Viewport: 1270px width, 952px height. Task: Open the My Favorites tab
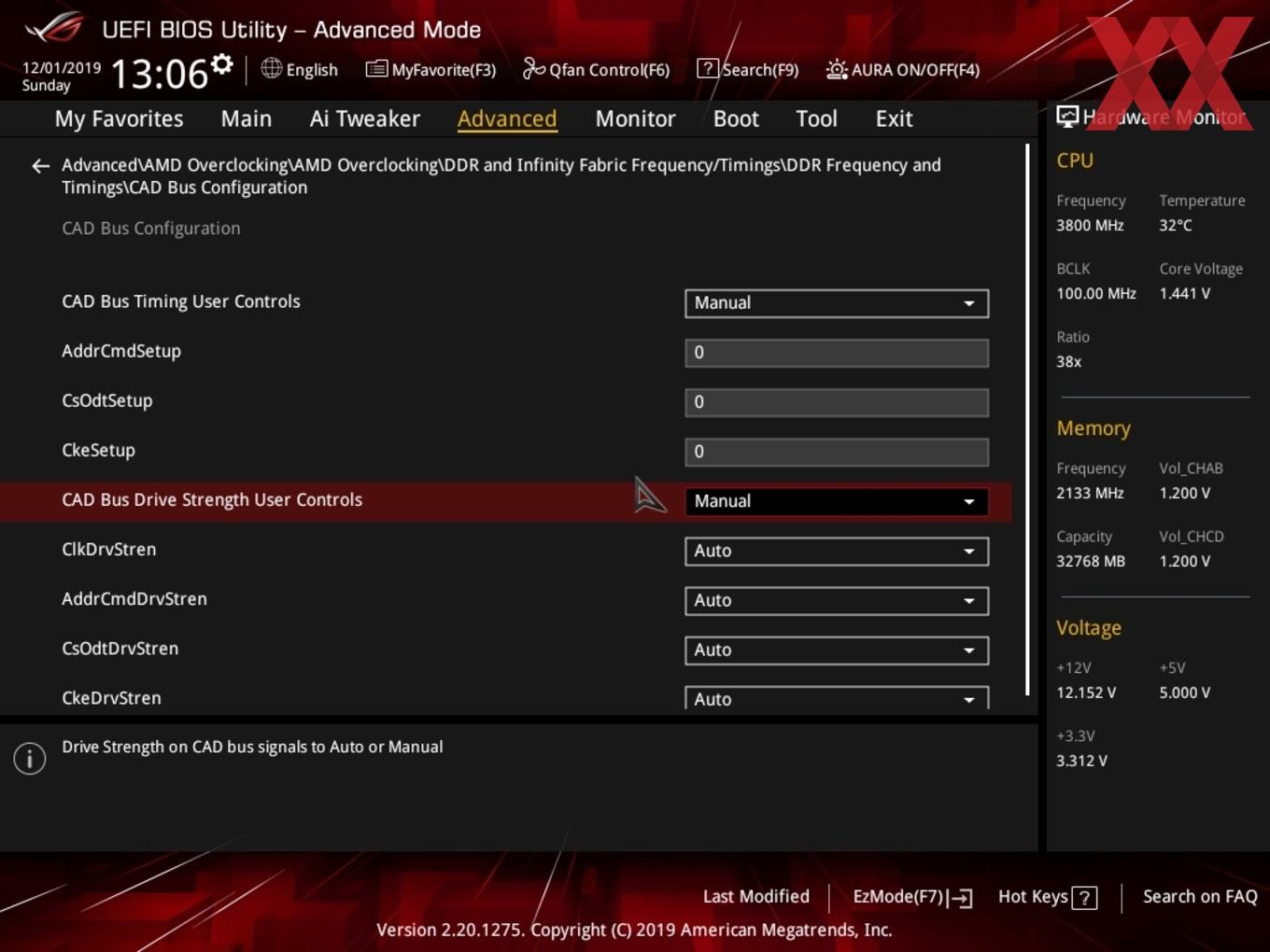tap(119, 119)
